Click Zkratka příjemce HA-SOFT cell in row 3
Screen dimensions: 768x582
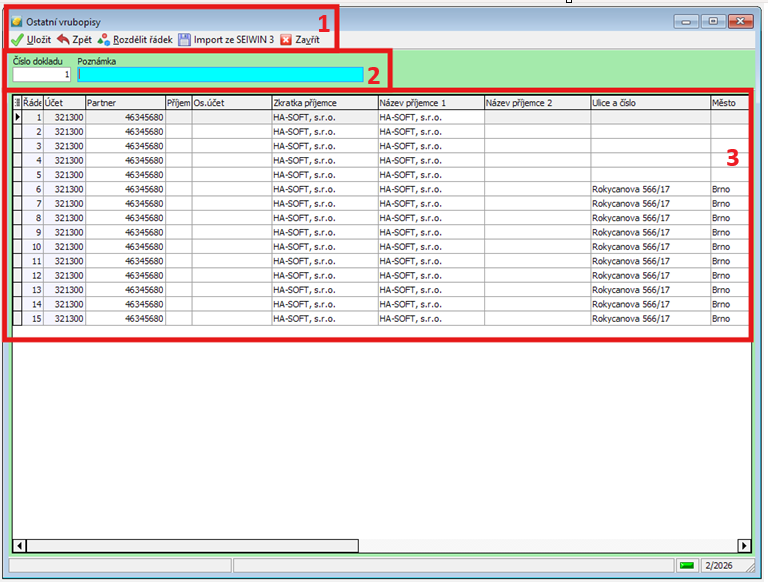coord(325,146)
